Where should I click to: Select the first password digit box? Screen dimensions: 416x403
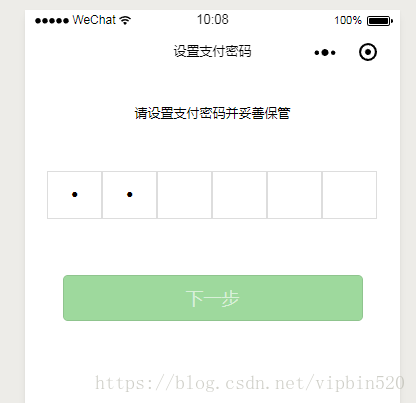coord(74,195)
